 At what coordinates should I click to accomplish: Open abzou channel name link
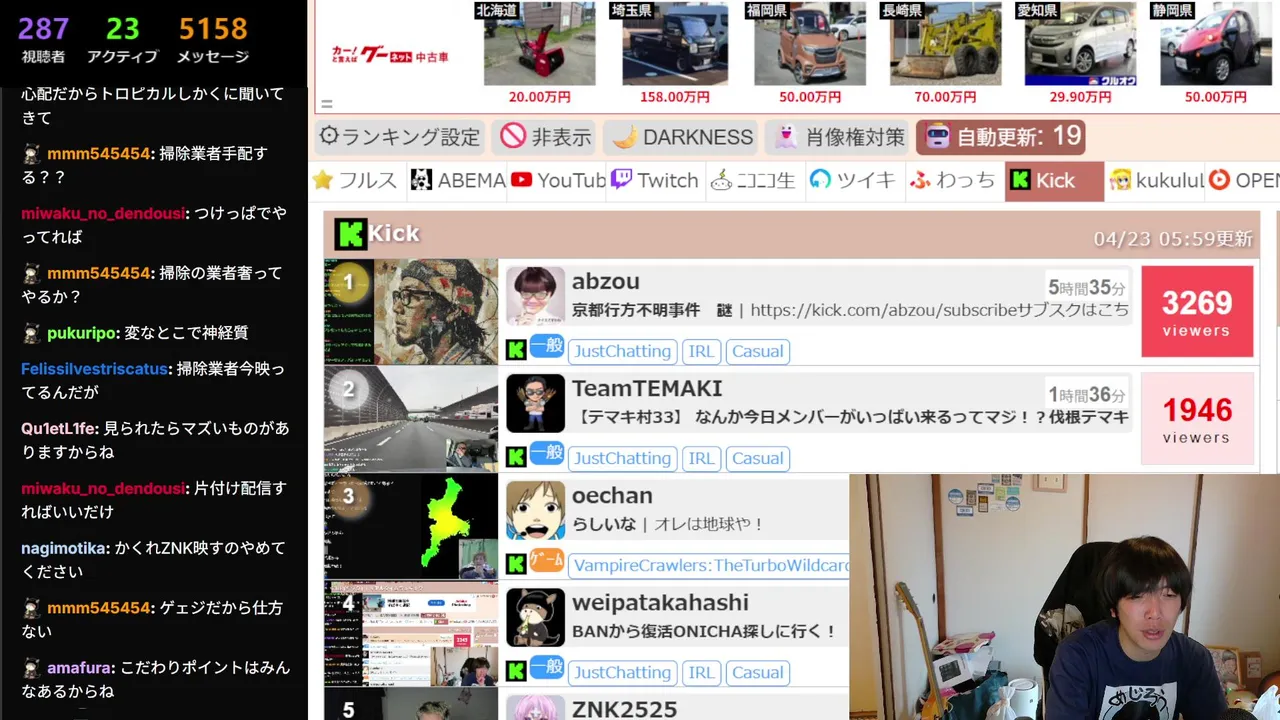tap(605, 282)
